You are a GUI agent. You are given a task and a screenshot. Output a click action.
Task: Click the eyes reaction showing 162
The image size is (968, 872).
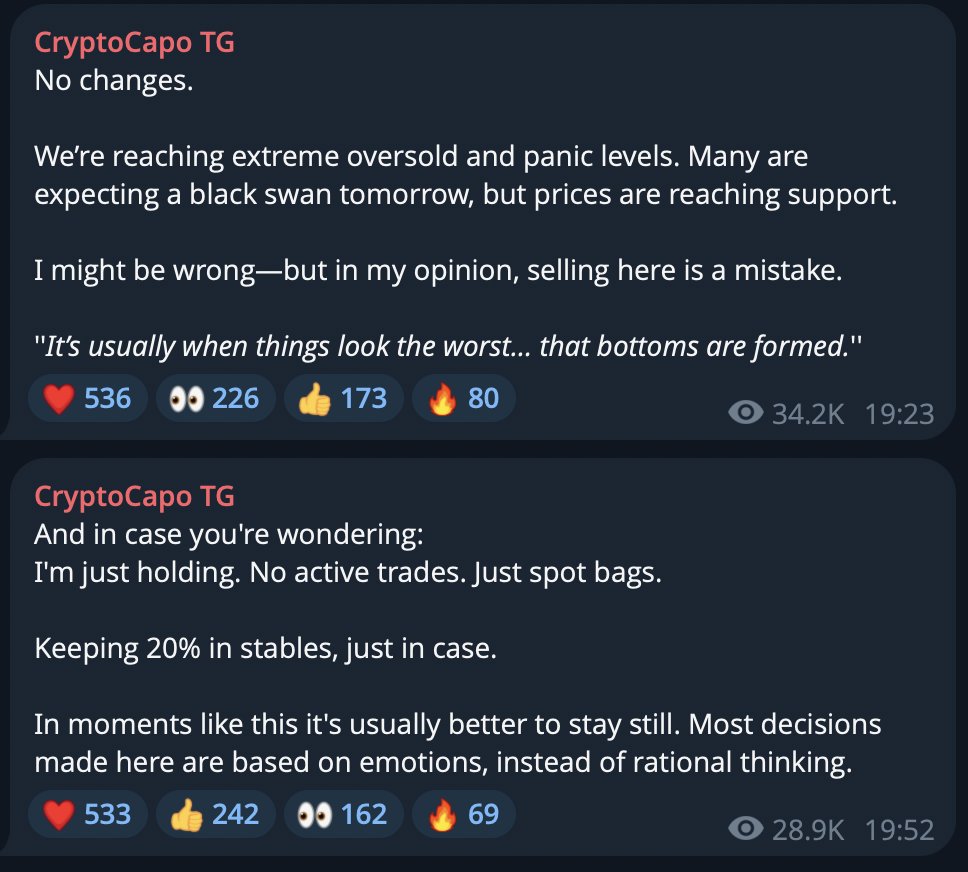click(x=343, y=814)
